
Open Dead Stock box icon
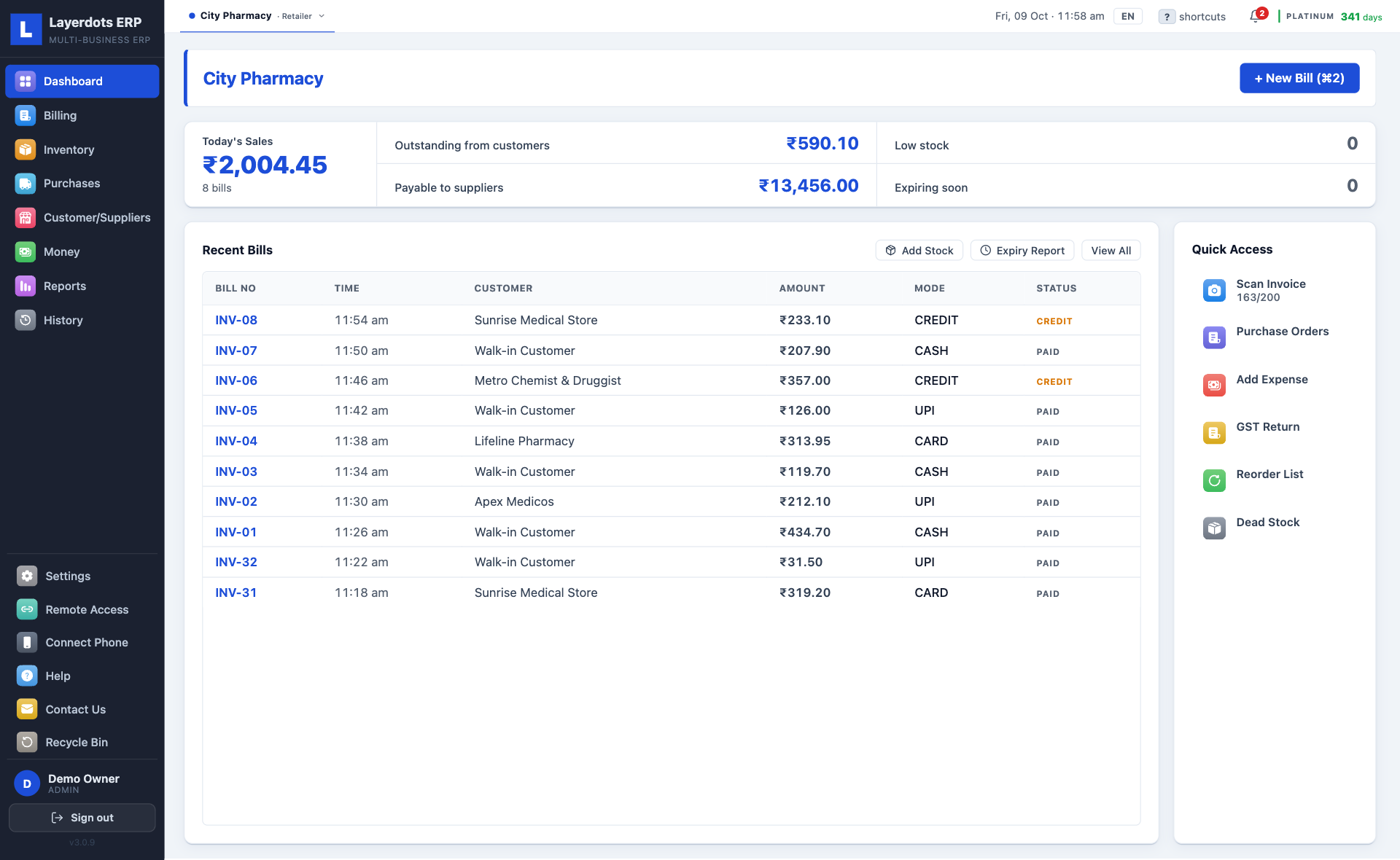[1214, 528]
